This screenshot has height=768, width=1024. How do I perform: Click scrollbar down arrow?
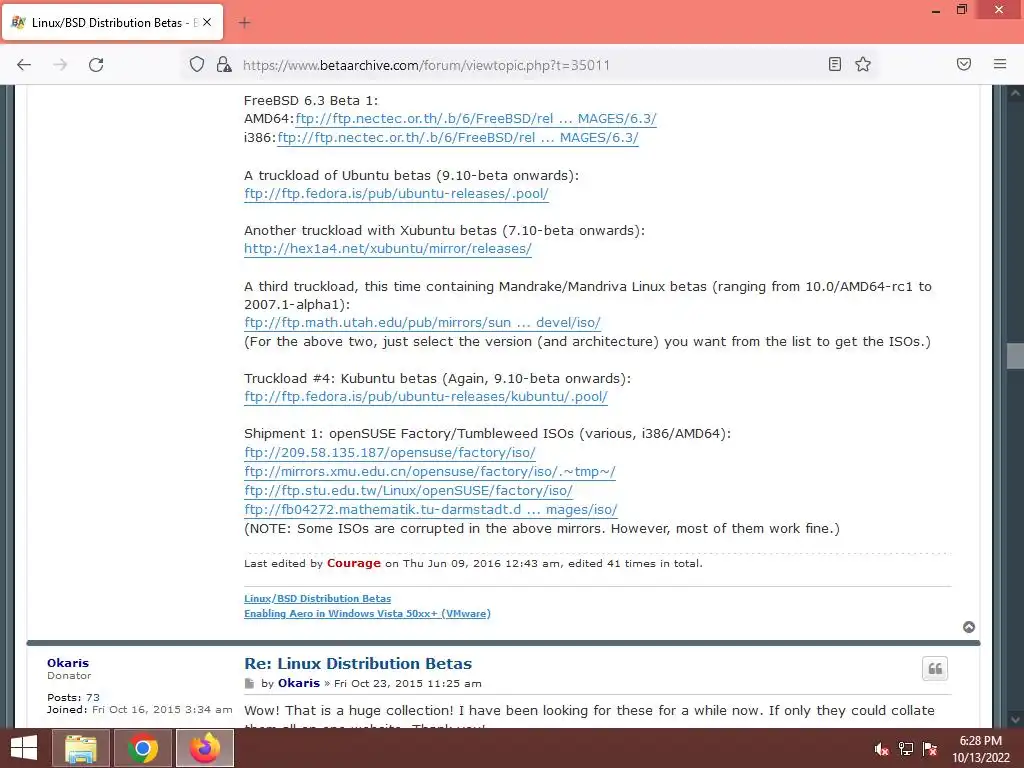tap(1016, 720)
